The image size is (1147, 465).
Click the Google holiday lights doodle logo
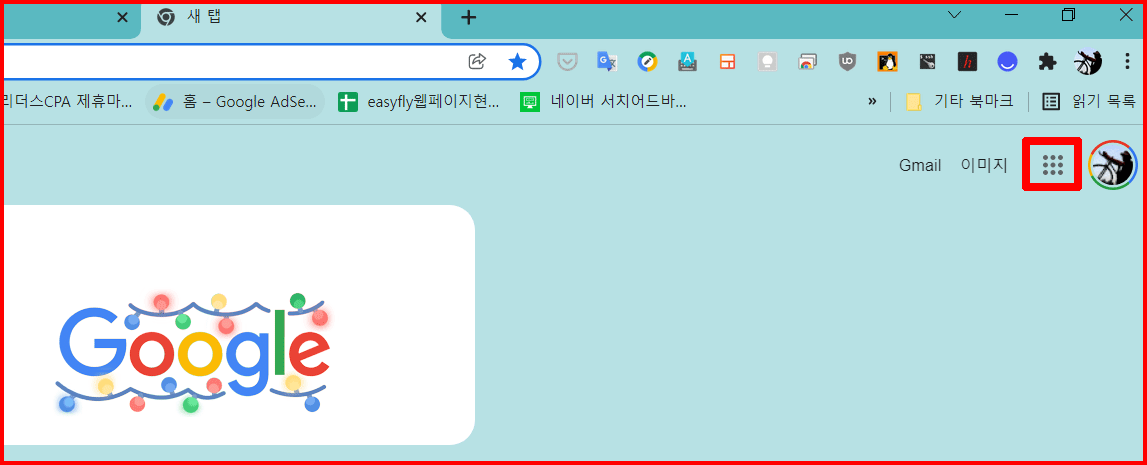(x=192, y=353)
